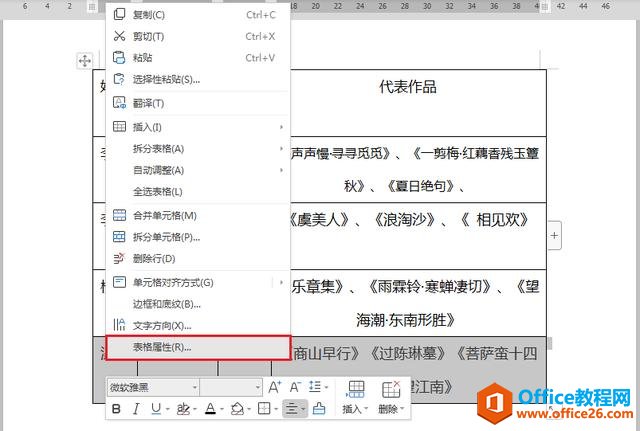This screenshot has width=640, height=431.
Task: Click the 秋》、《夏日绝句》 text line
Action: [404, 187]
